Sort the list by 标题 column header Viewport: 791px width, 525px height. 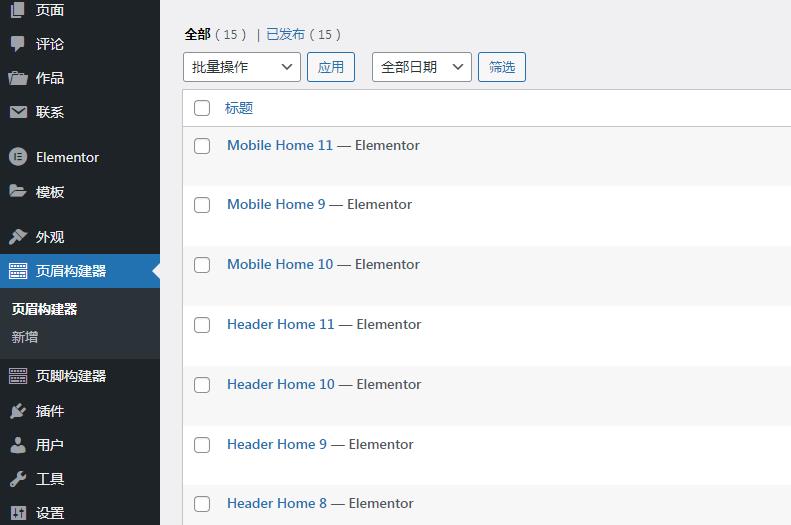click(239, 108)
